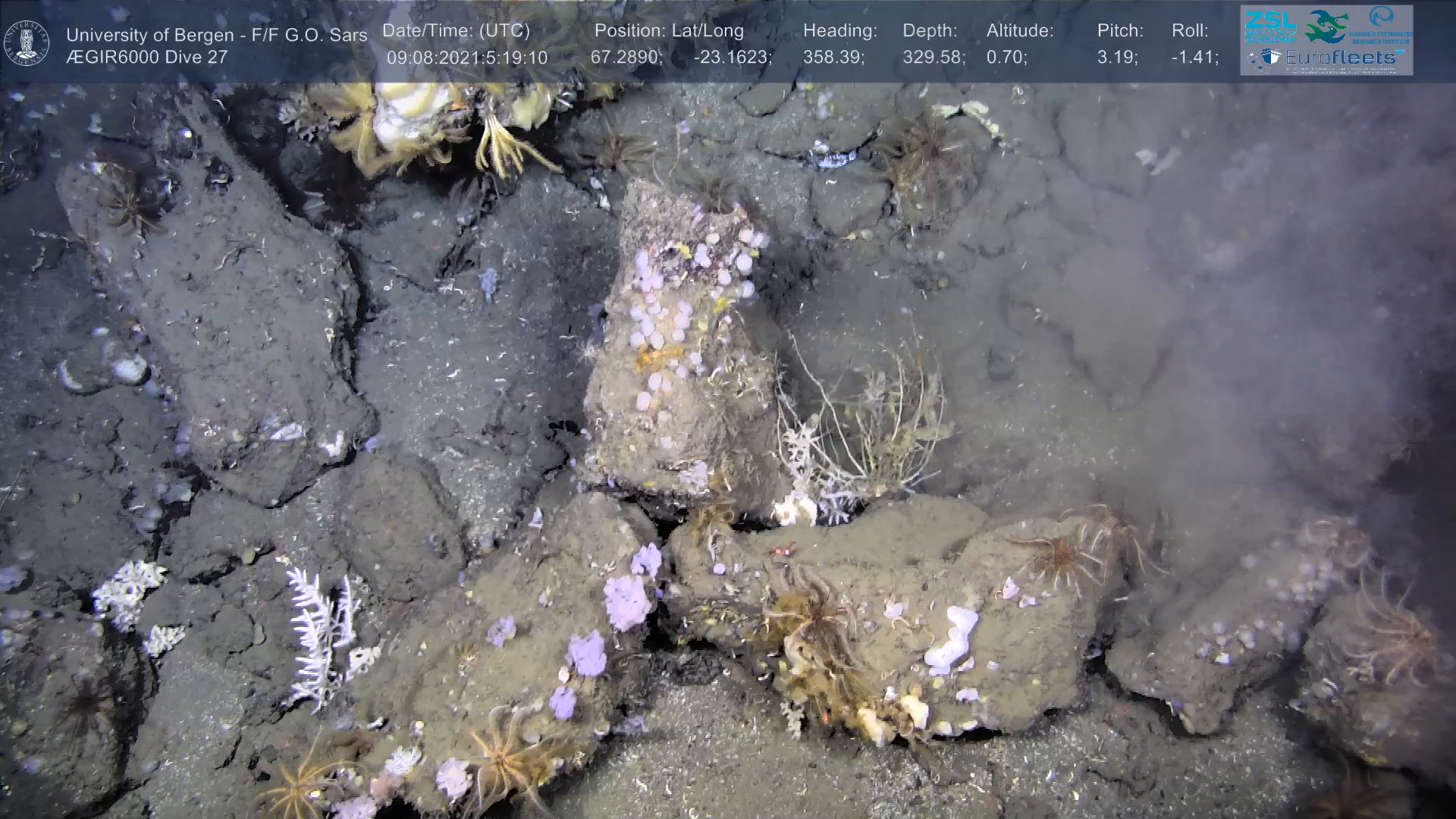1456x819 pixels.
Task: Click the Date/Time (UTC) label
Action: click(456, 31)
